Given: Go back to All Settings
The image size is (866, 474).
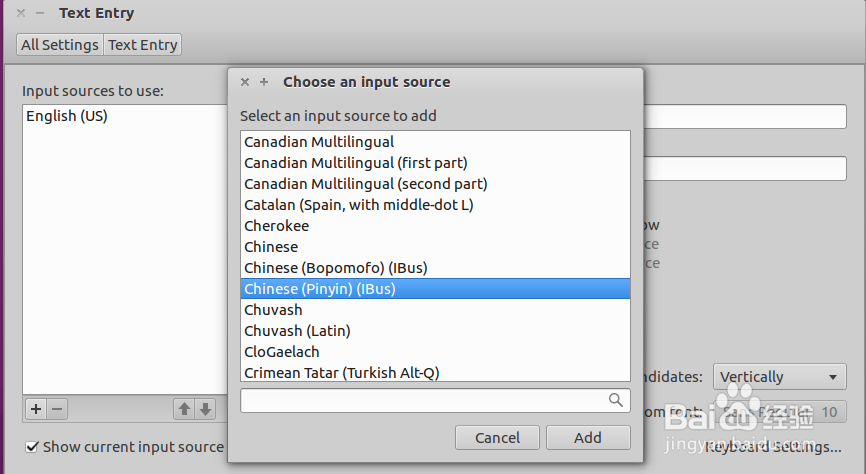Looking at the screenshot, I should [60, 45].
